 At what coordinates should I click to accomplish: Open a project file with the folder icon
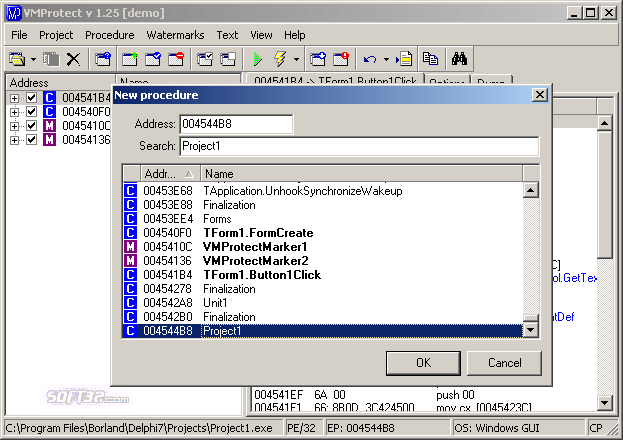coord(17,60)
